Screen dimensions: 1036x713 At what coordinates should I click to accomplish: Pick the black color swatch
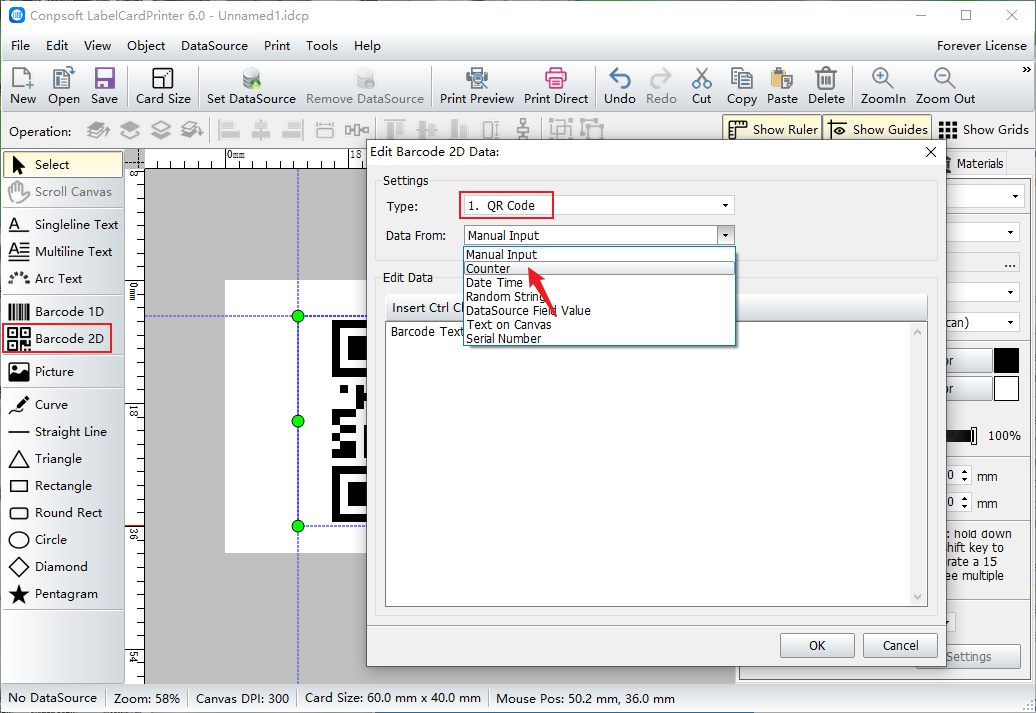(1006, 361)
